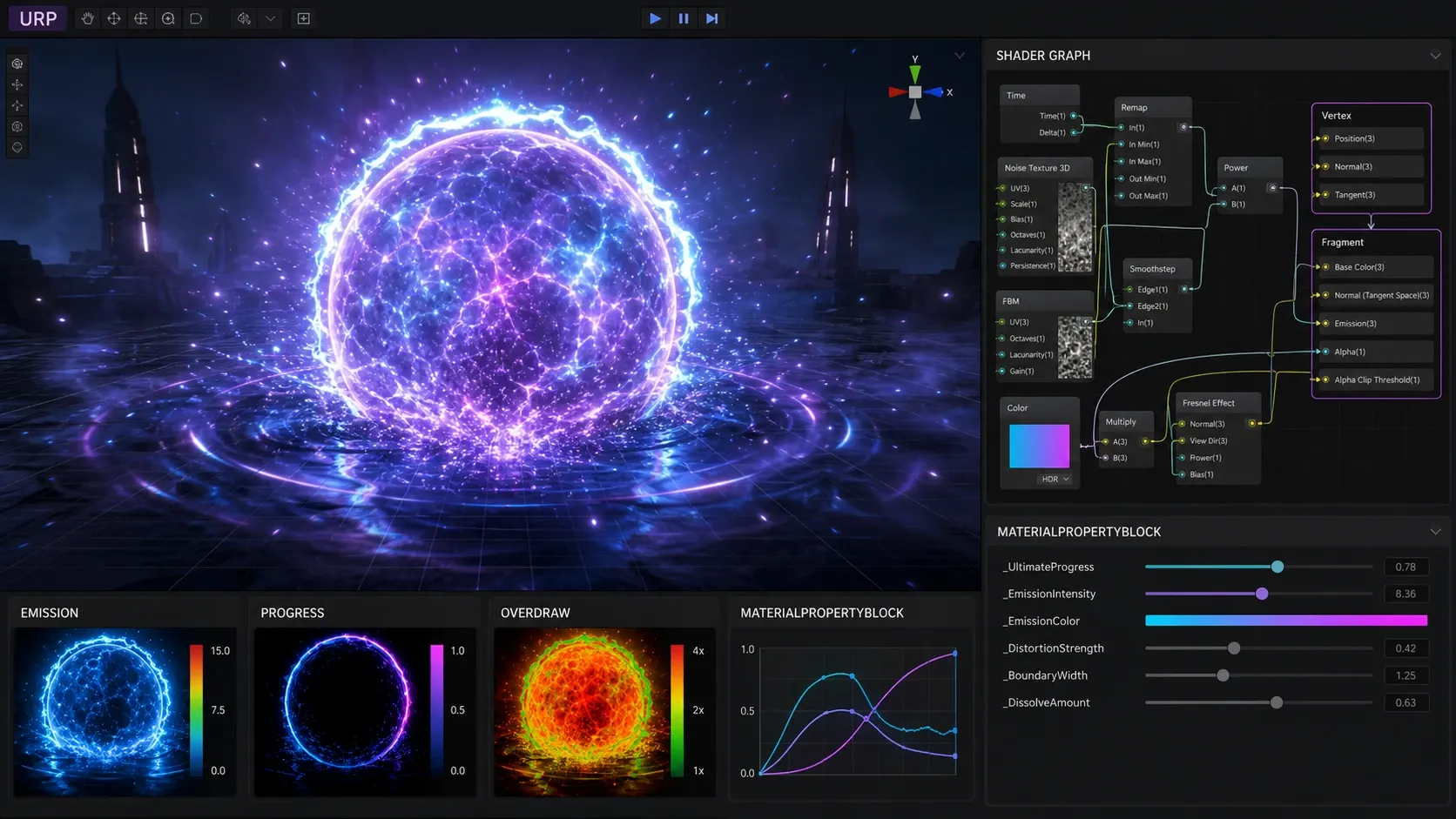This screenshot has width=1456, height=819.
Task: Select the EMISSION debug view thumbnail
Action: [x=125, y=712]
